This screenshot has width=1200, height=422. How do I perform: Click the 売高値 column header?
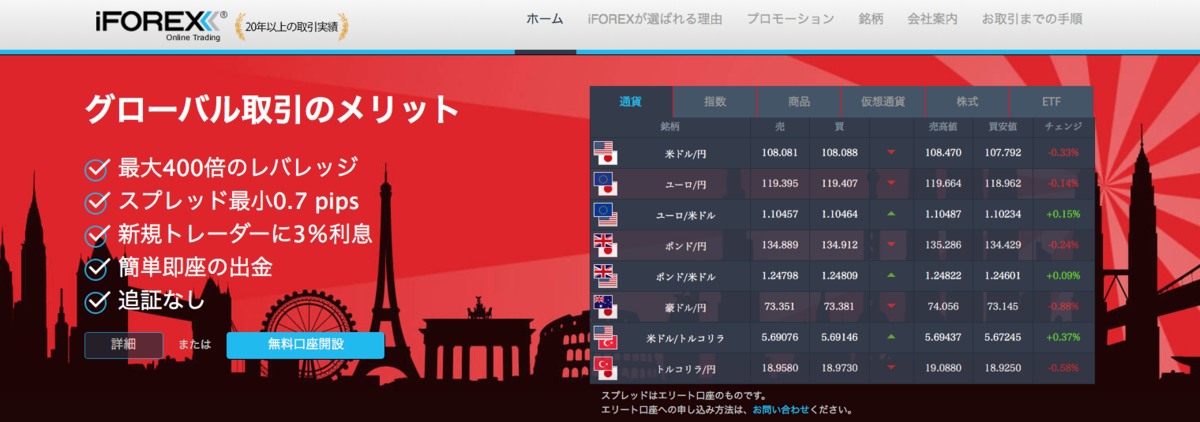pyautogui.click(x=943, y=127)
